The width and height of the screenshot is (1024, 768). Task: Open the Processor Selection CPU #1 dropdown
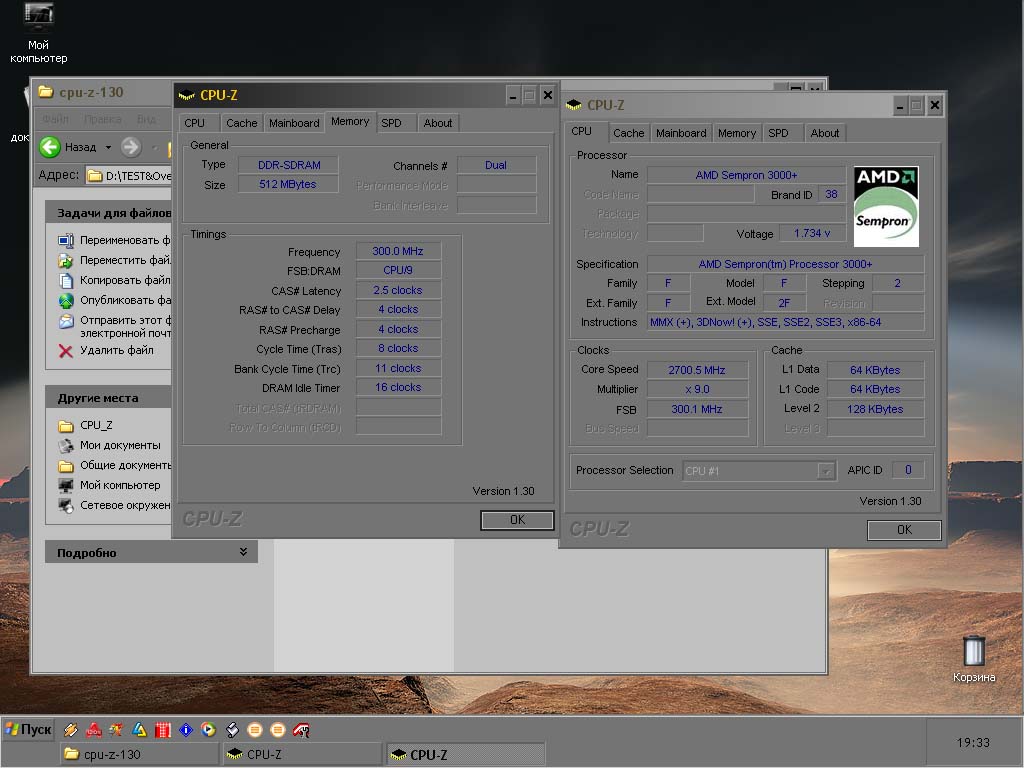tap(826, 471)
